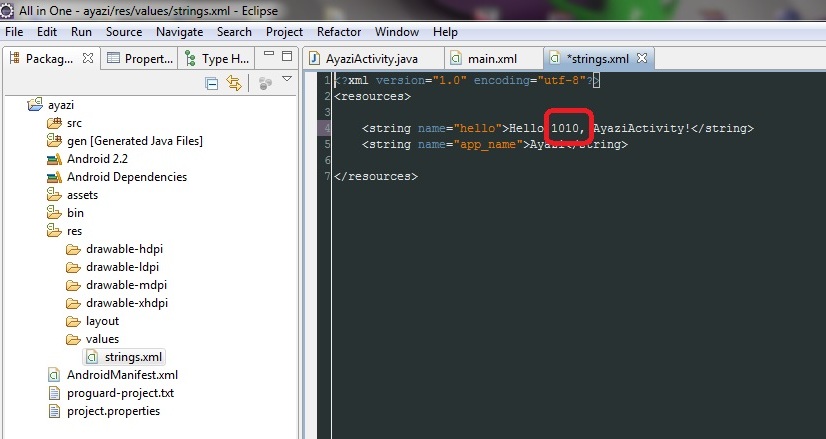Open the Navigate menu
This screenshot has width=826, height=439.
(x=179, y=32)
